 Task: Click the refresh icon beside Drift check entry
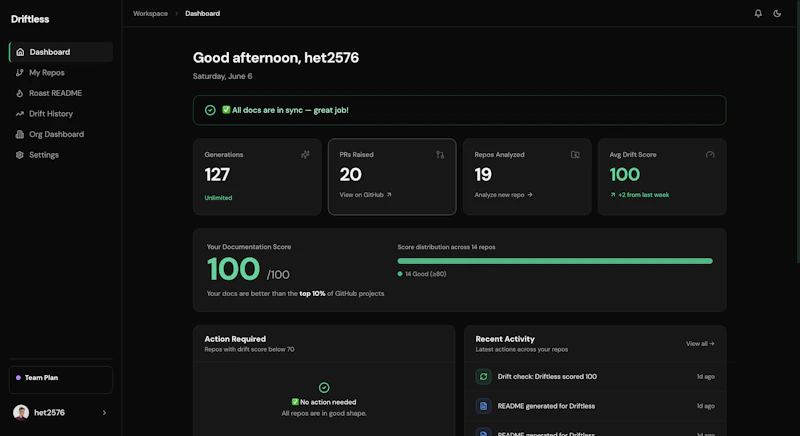484,376
